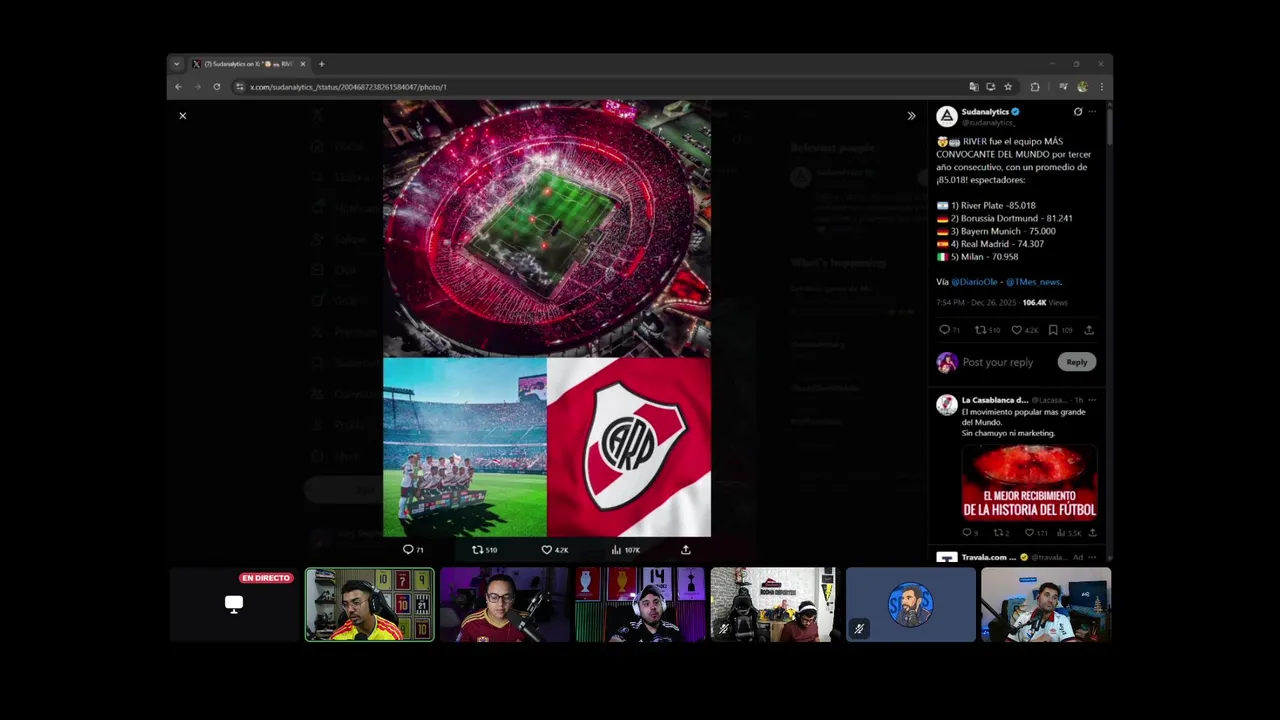Image resolution: width=1280 pixels, height=720 pixels.
Task: Open the @1Mes_news mention link
Action: tap(1033, 282)
